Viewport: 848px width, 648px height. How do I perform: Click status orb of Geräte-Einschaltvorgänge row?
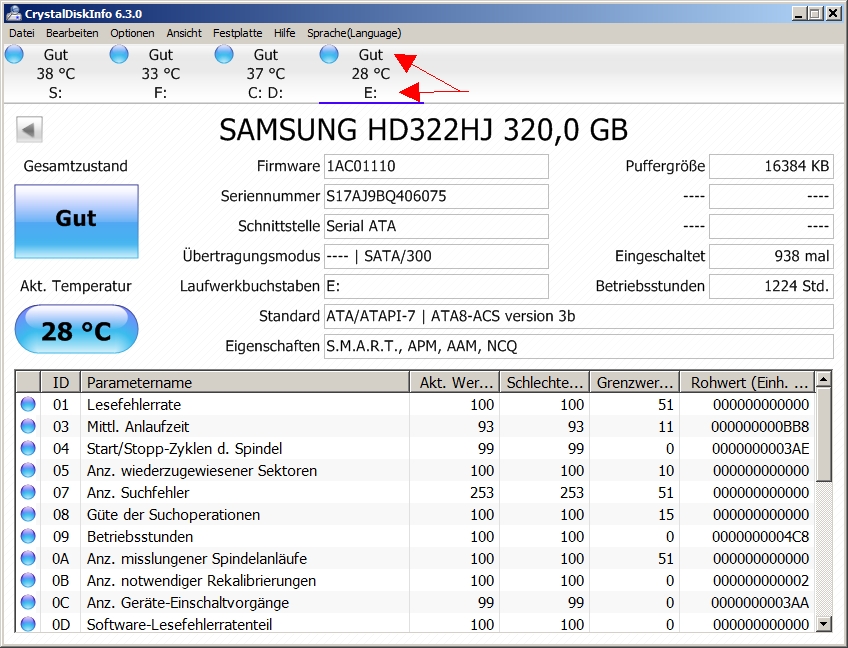(x=28, y=602)
